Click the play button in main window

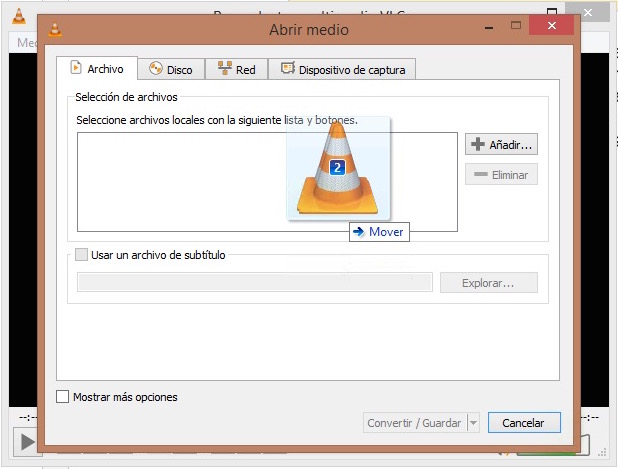pos(27,442)
